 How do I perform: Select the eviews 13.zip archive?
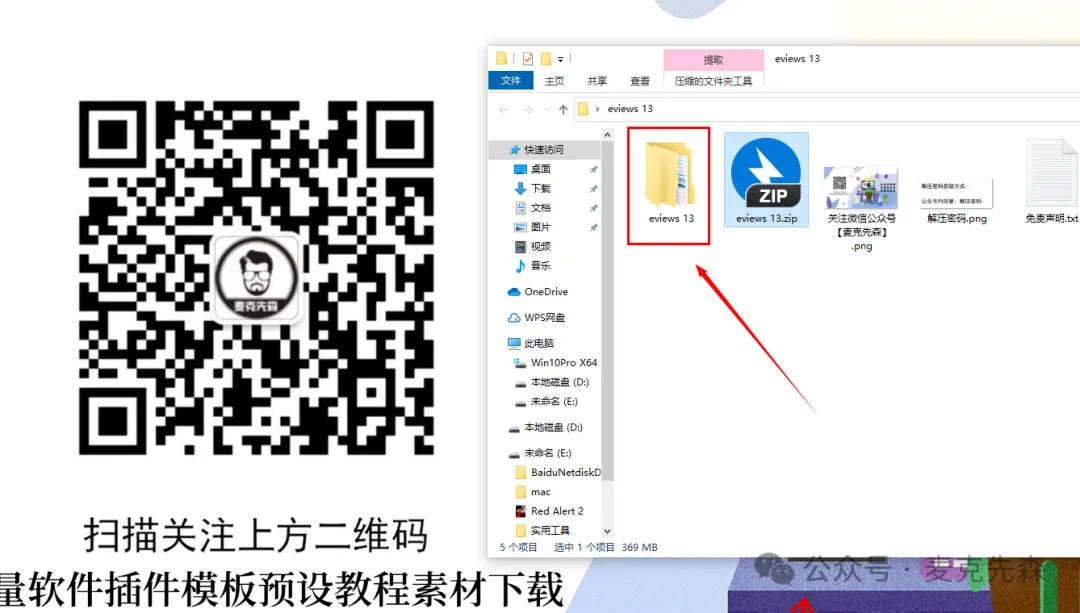click(766, 180)
